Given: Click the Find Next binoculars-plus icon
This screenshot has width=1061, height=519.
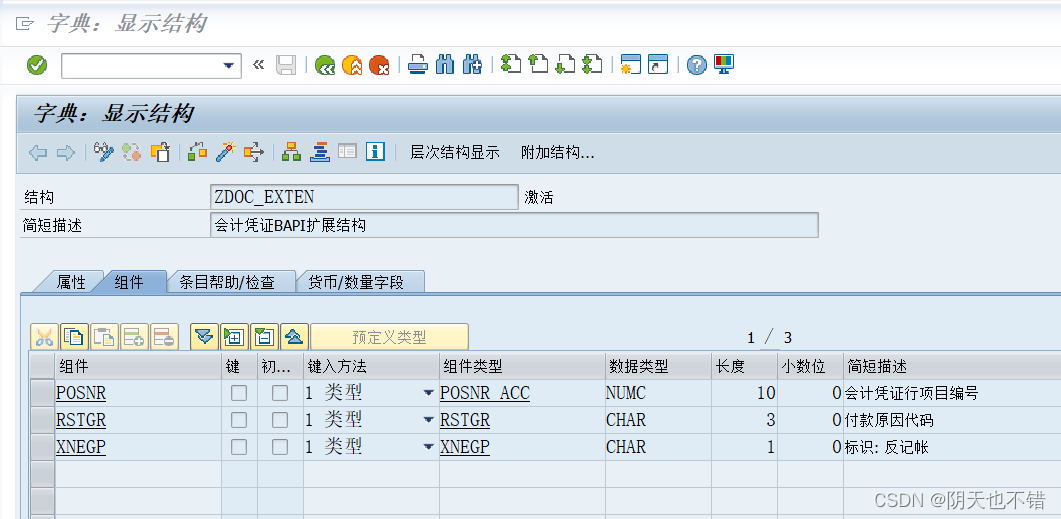Looking at the screenshot, I should coord(472,66).
